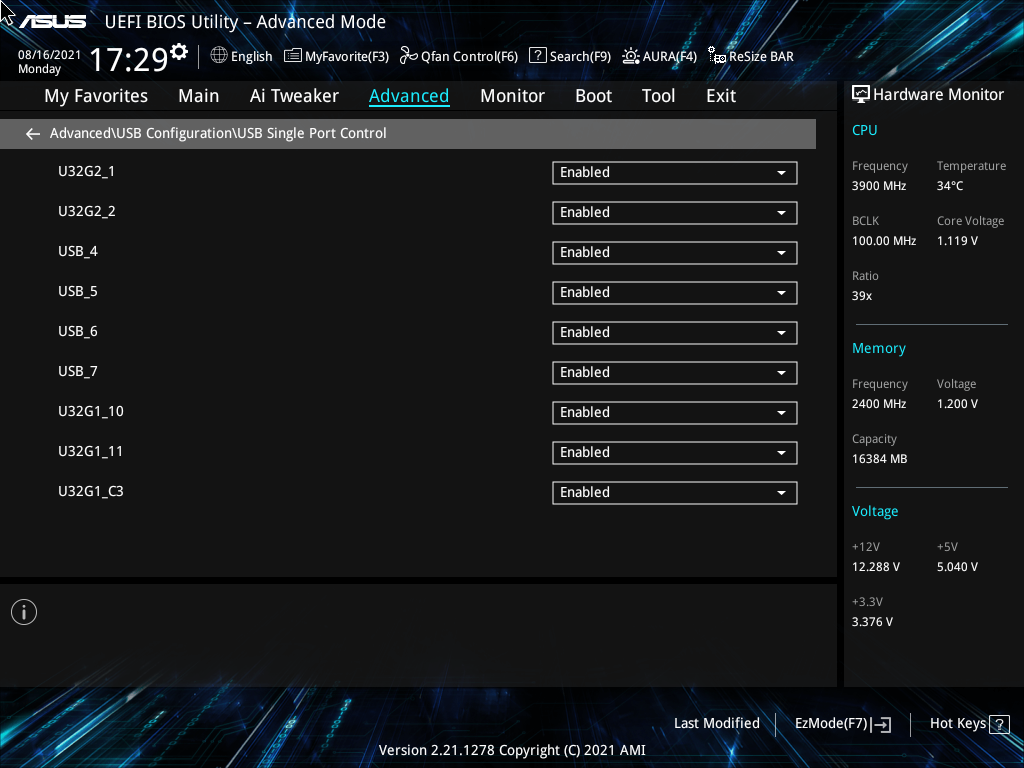The width and height of the screenshot is (1024, 768).
Task: Select the USB_5 port label
Action: pyautogui.click(x=78, y=291)
